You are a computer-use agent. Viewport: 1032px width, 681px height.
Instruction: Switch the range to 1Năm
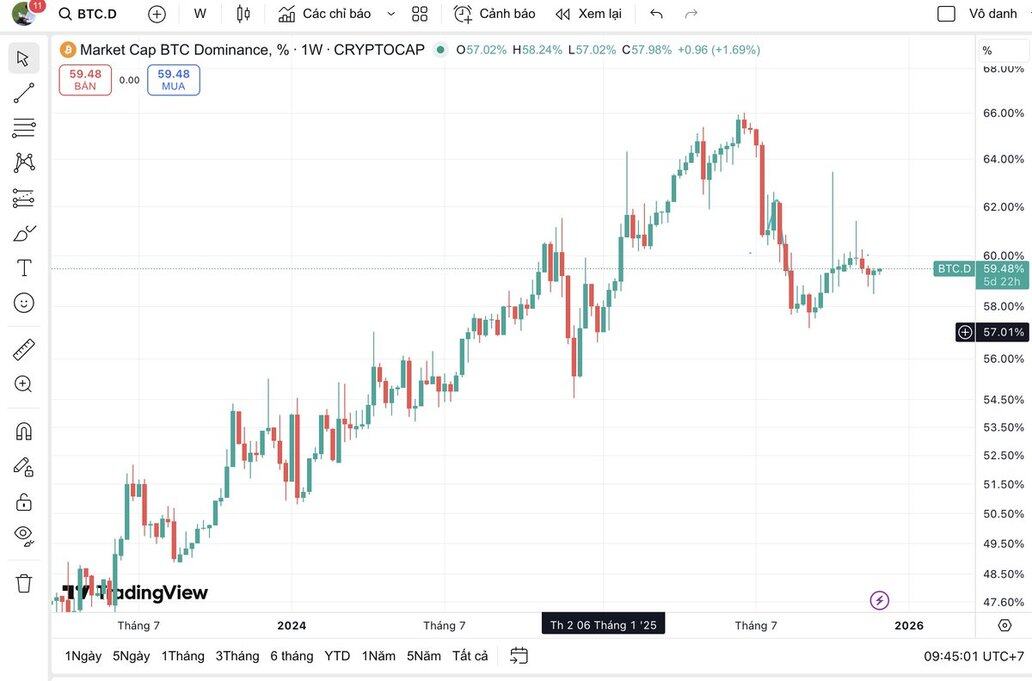point(379,656)
